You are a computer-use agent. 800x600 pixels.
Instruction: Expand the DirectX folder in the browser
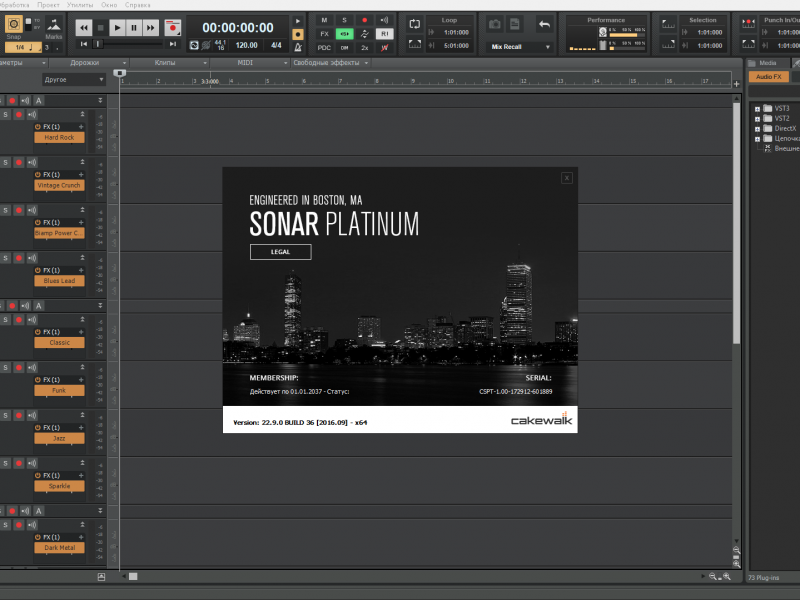[758, 129]
